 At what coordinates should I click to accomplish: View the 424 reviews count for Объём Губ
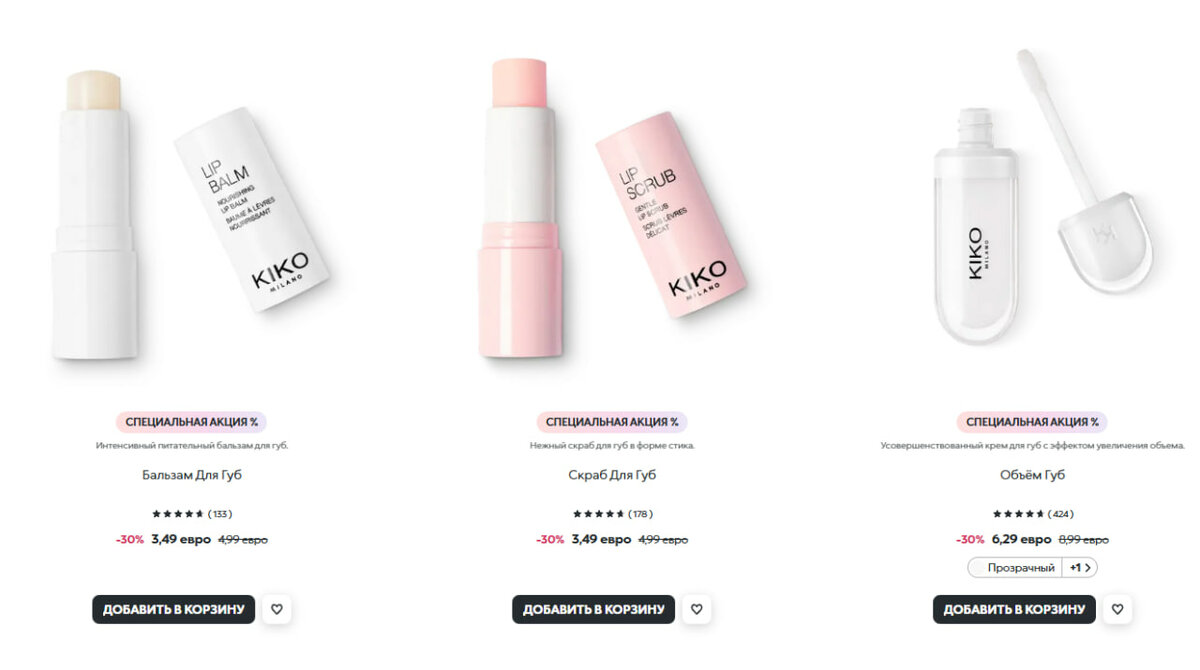pyautogui.click(x=1061, y=514)
